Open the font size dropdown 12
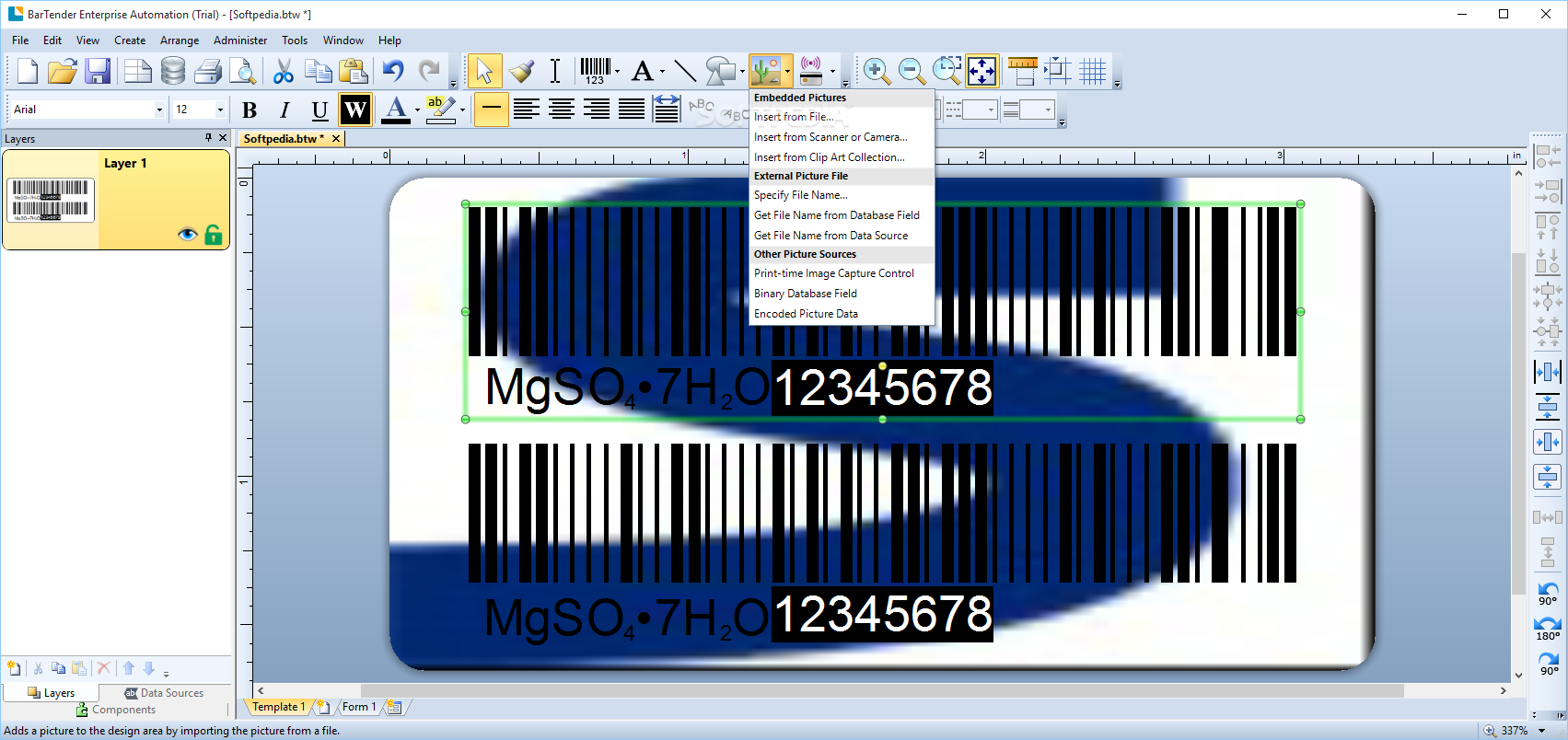The height and width of the screenshot is (740, 1568). 220,110
